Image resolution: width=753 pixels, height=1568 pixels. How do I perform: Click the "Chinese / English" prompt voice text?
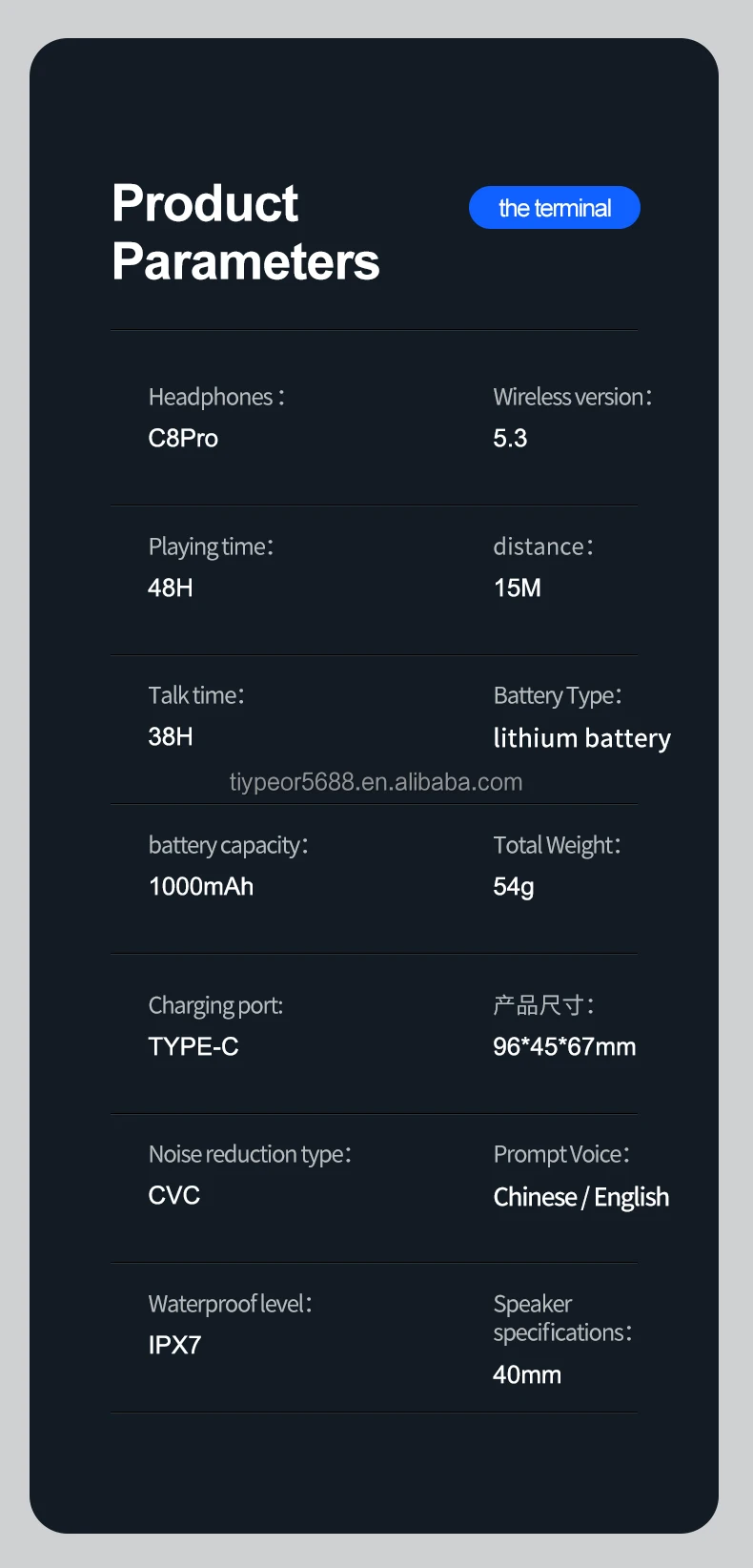(x=580, y=1197)
